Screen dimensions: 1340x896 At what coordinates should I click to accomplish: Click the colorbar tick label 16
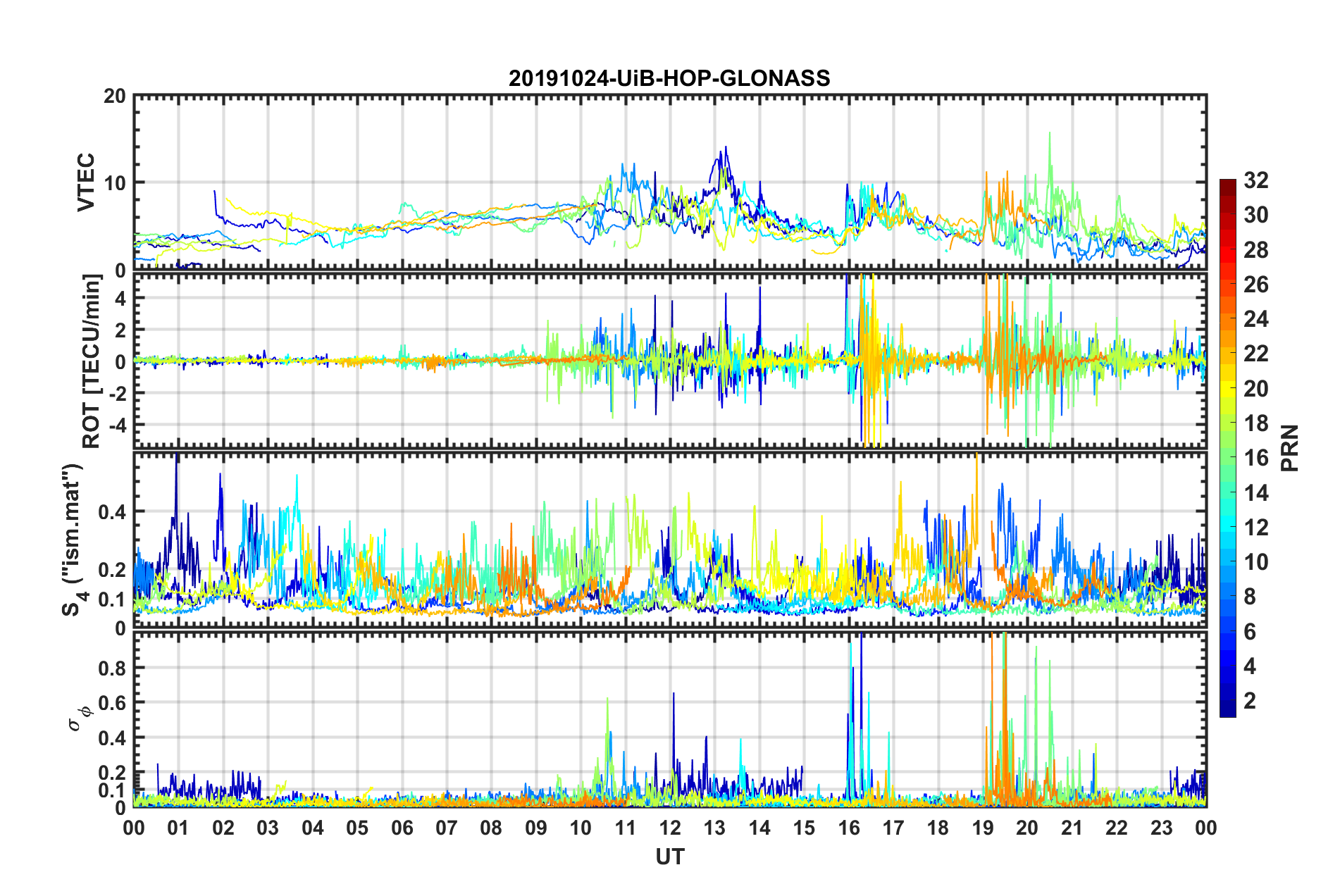(1255, 458)
